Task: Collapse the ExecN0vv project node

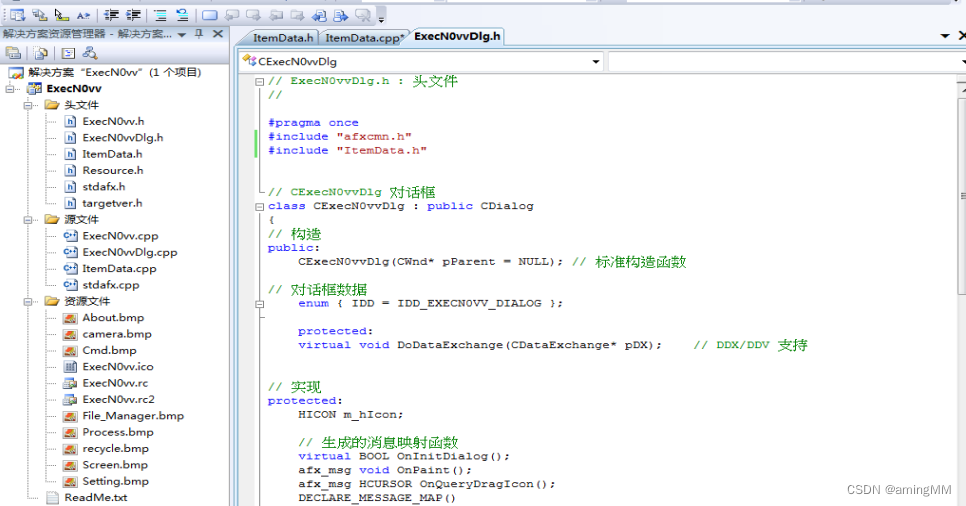Action: 10,89
